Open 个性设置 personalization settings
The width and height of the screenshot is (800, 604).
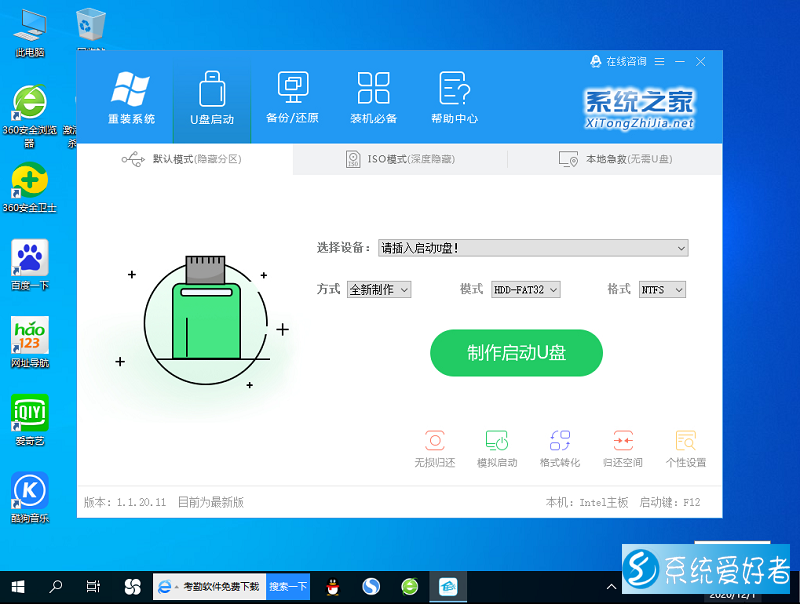(x=686, y=448)
